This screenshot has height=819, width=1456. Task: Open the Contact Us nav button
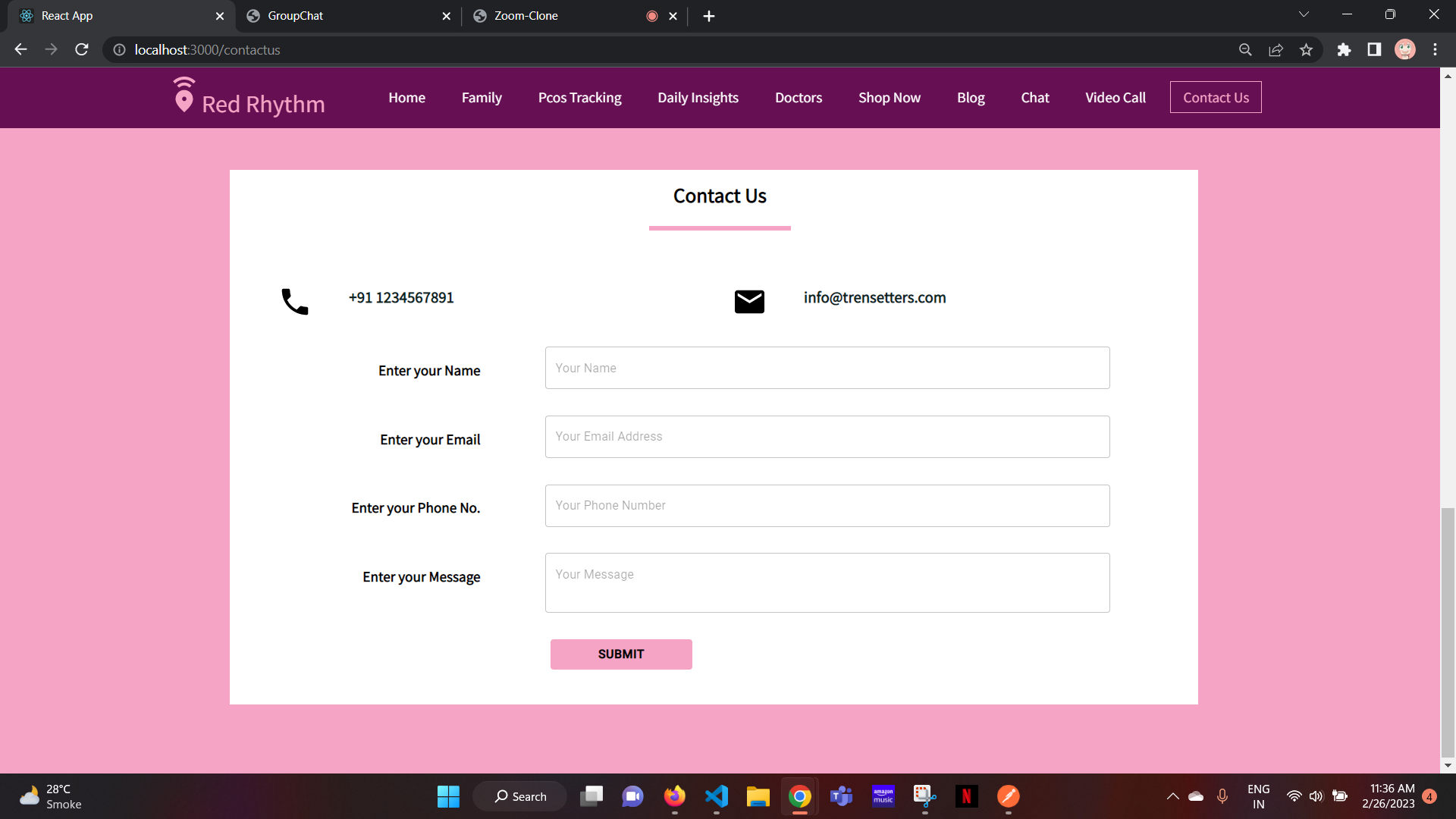1215,98
